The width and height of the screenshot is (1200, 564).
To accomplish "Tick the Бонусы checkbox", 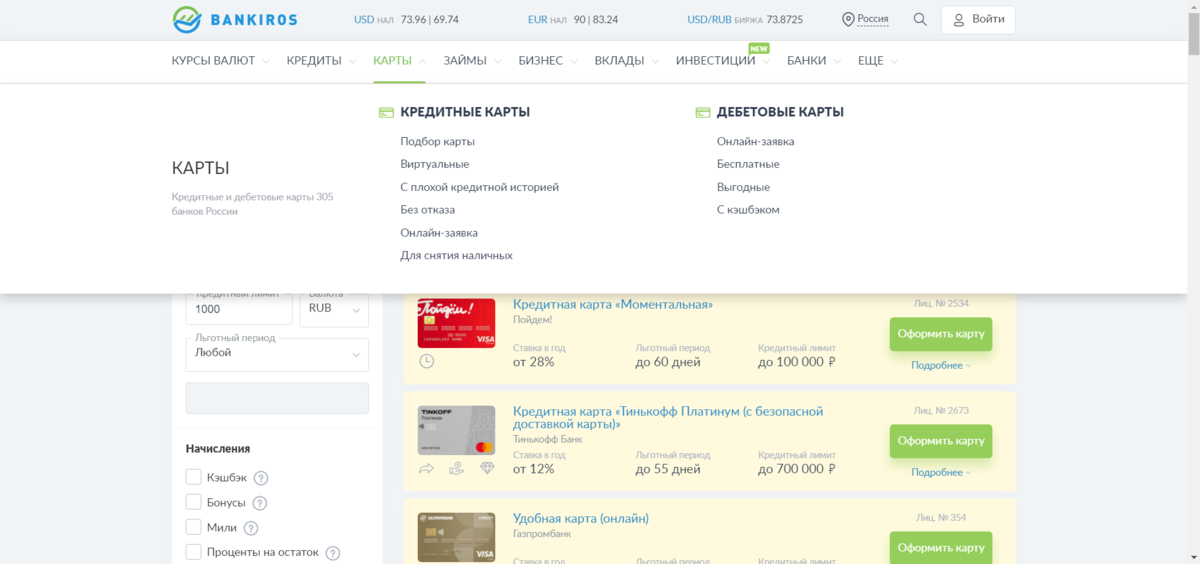I will 194,502.
